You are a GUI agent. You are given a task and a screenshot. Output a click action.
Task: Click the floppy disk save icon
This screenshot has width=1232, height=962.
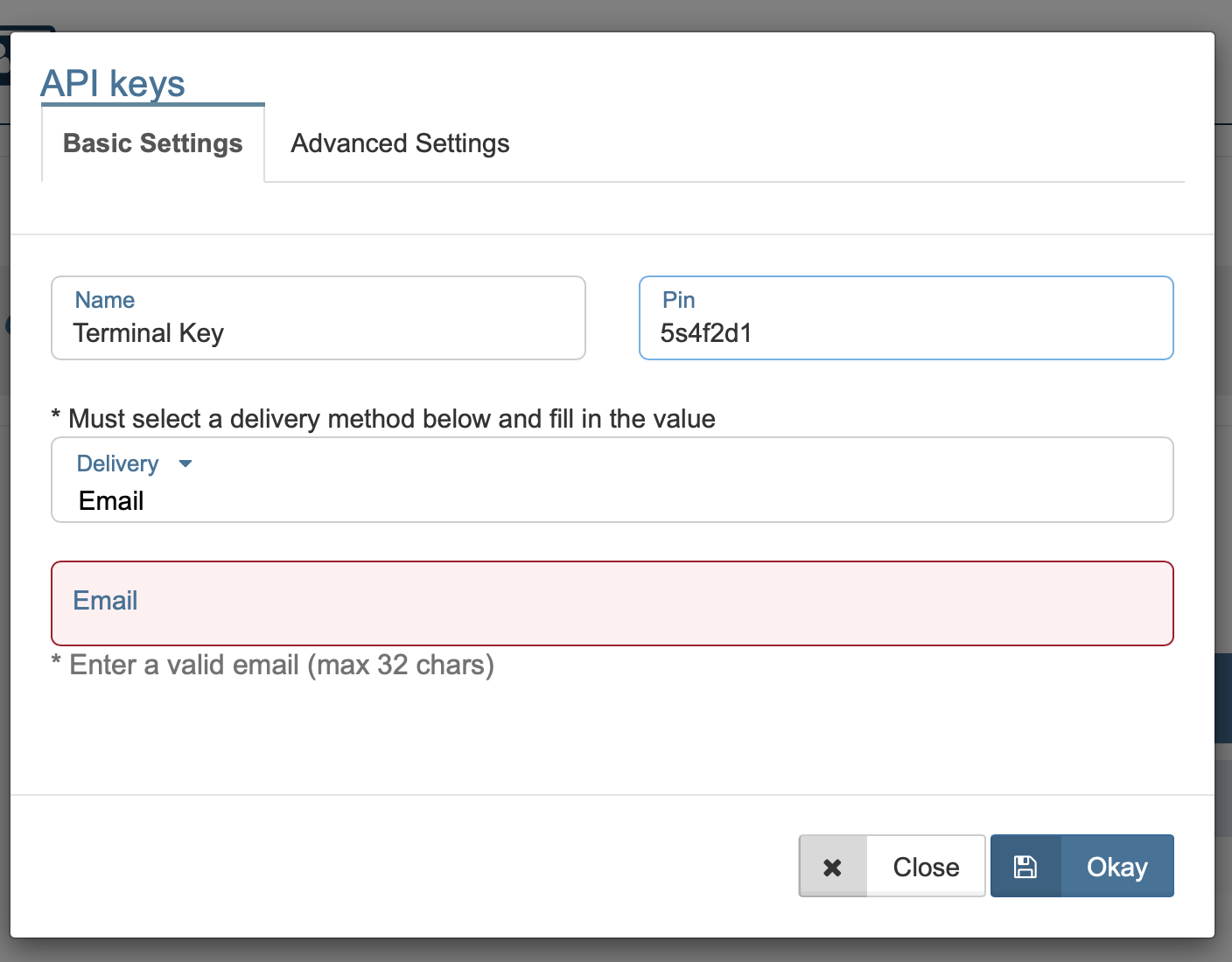coord(1025,867)
